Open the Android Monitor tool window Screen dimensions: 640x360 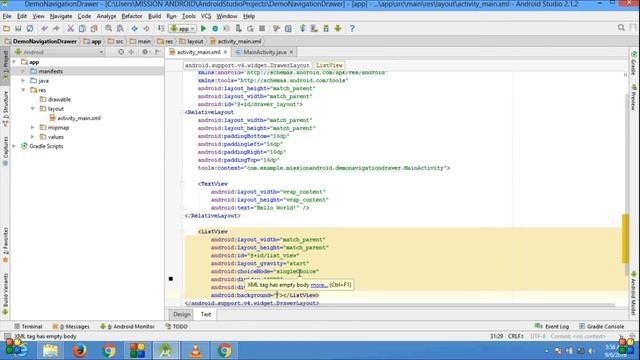click(127, 327)
